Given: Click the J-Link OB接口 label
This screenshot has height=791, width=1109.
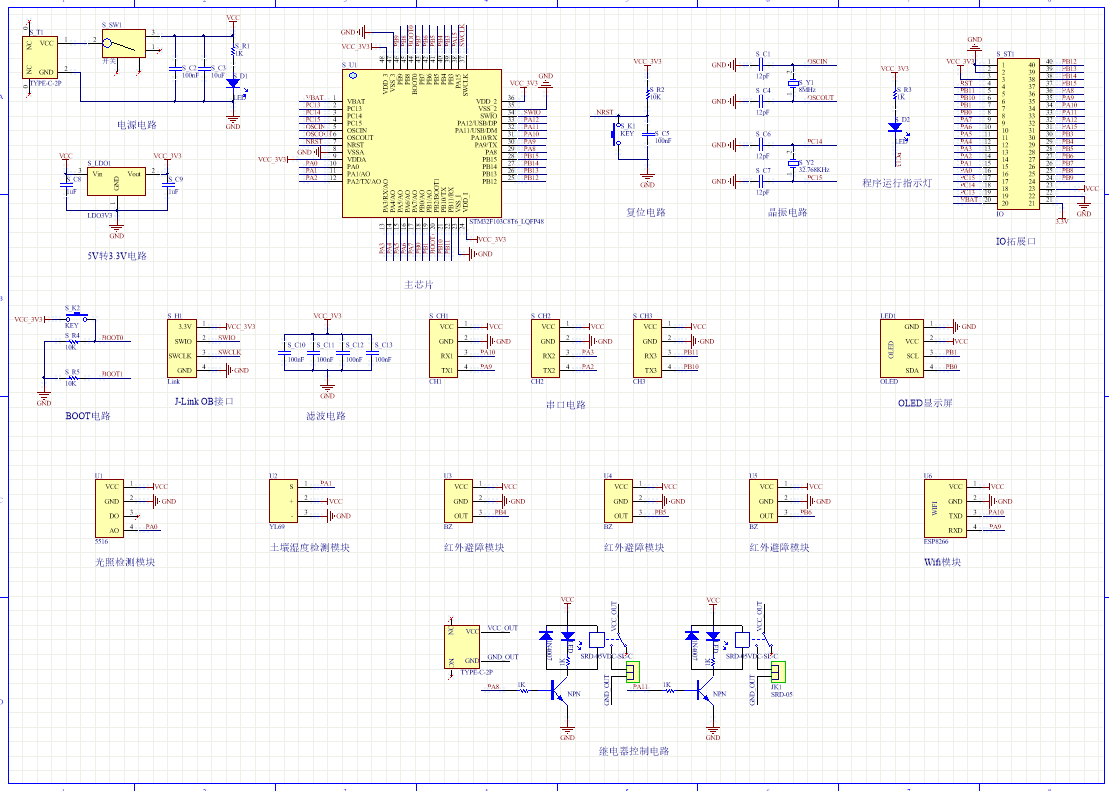Looking at the screenshot, I should tap(204, 402).
